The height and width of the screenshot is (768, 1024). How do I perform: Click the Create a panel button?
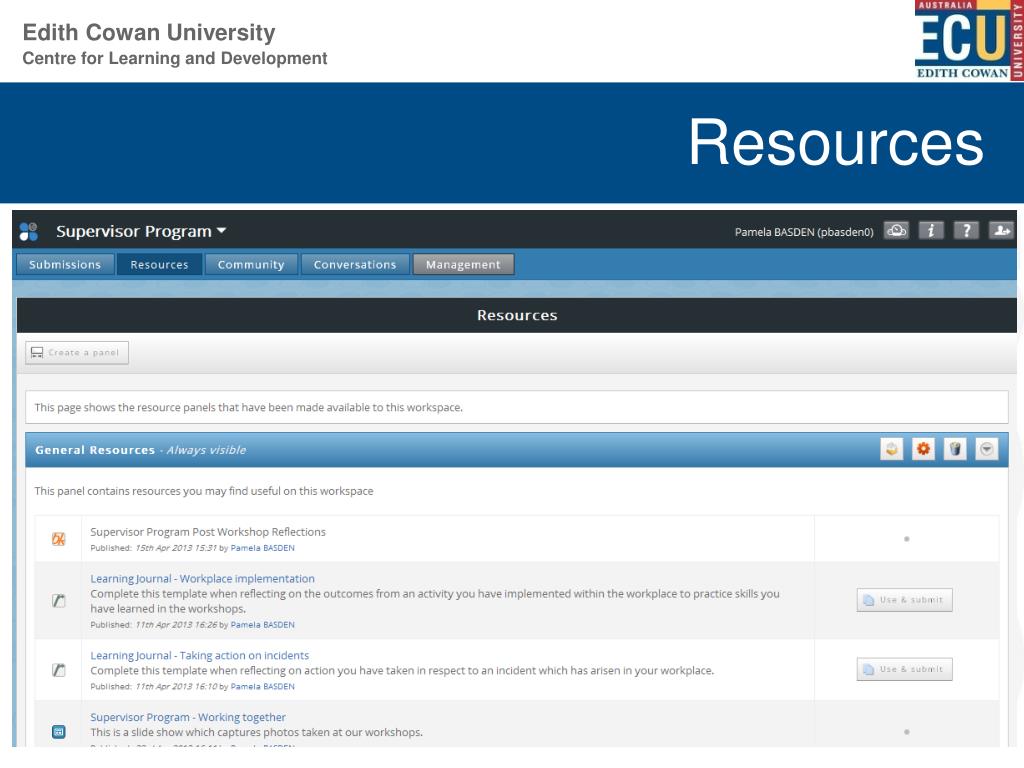pos(77,353)
